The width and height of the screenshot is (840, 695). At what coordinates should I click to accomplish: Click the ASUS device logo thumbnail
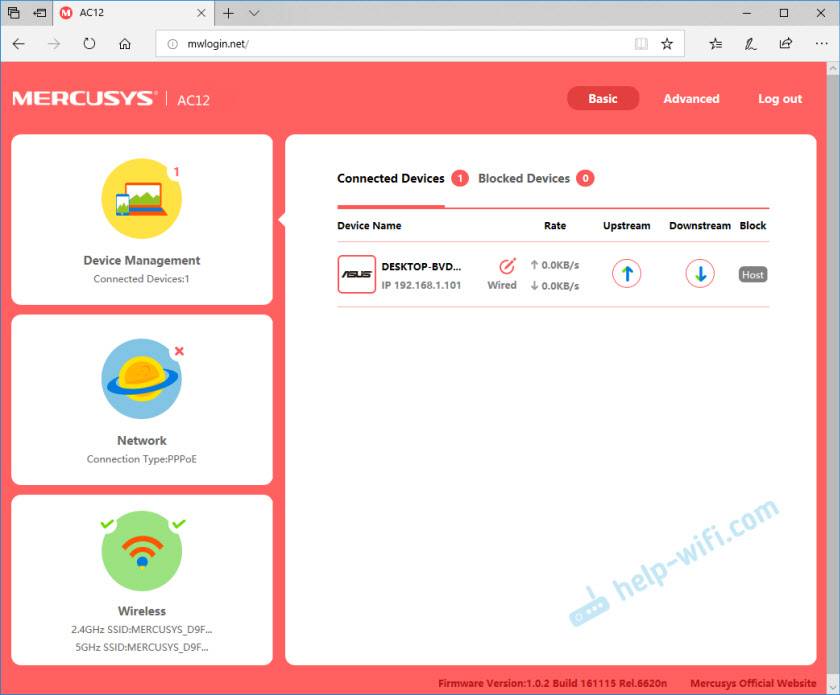(356, 274)
